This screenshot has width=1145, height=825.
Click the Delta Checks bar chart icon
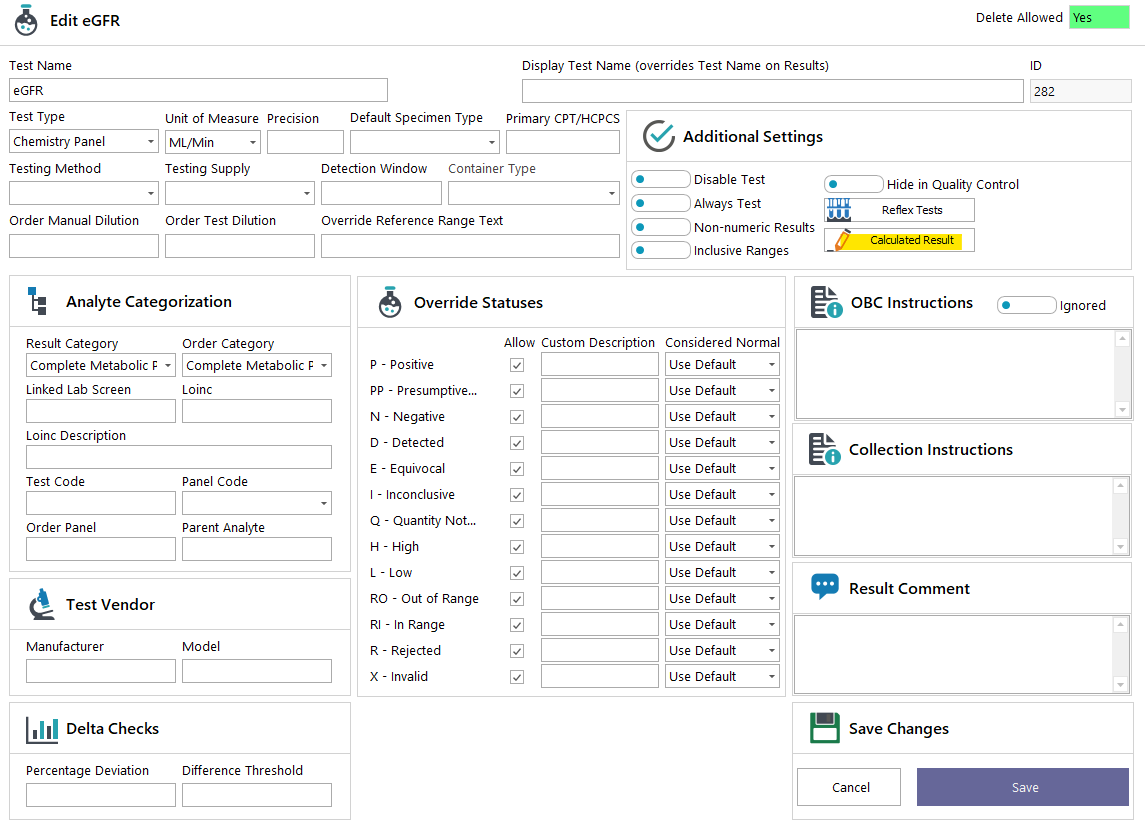(42, 729)
